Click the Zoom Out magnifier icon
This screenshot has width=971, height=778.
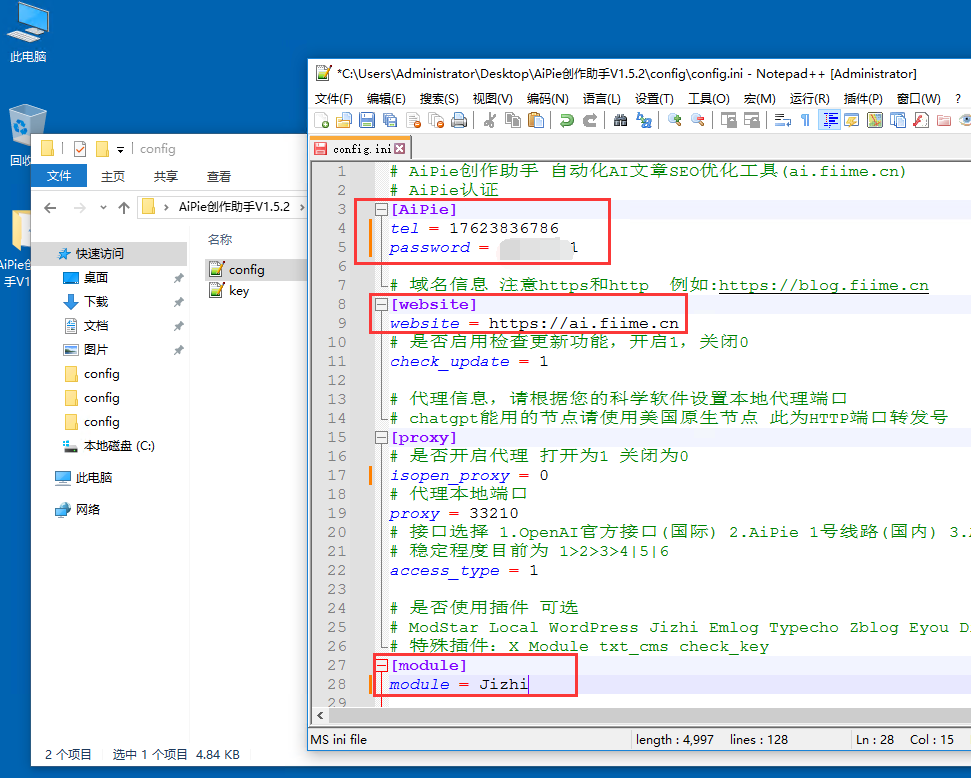click(697, 120)
